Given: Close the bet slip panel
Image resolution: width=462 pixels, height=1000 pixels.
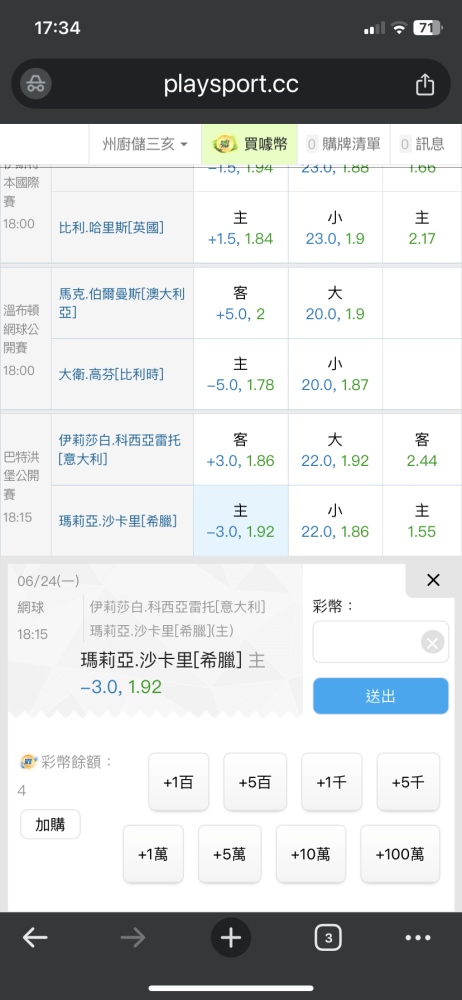Looking at the screenshot, I should pos(433,580).
